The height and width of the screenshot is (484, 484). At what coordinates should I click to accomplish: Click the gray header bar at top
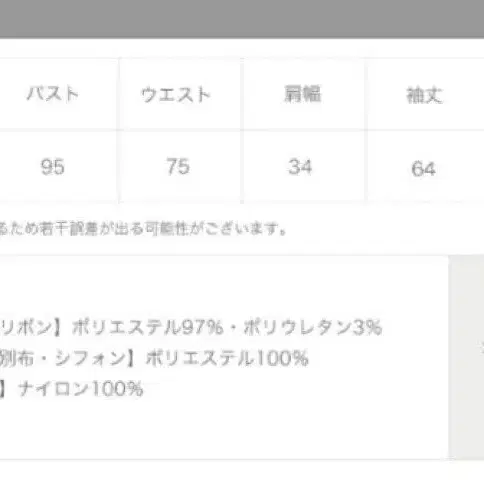point(242,18)
